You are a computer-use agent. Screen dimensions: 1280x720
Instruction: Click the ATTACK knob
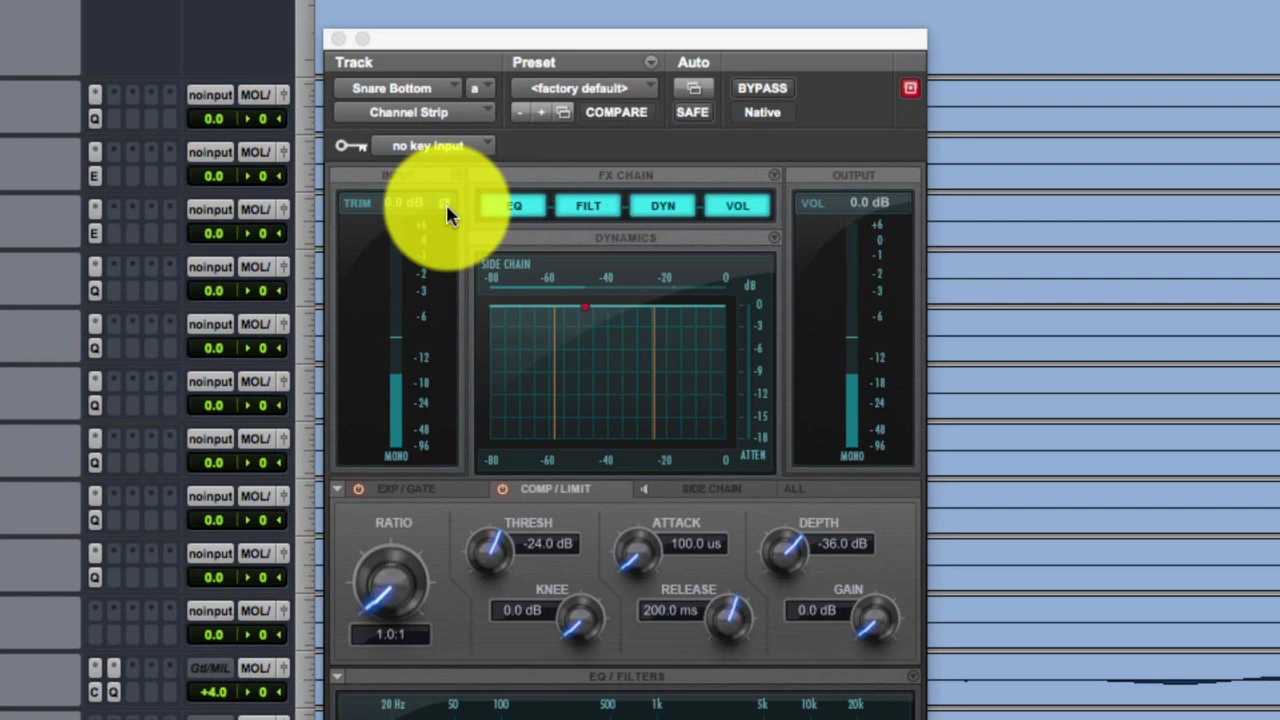tap(637, 550)
